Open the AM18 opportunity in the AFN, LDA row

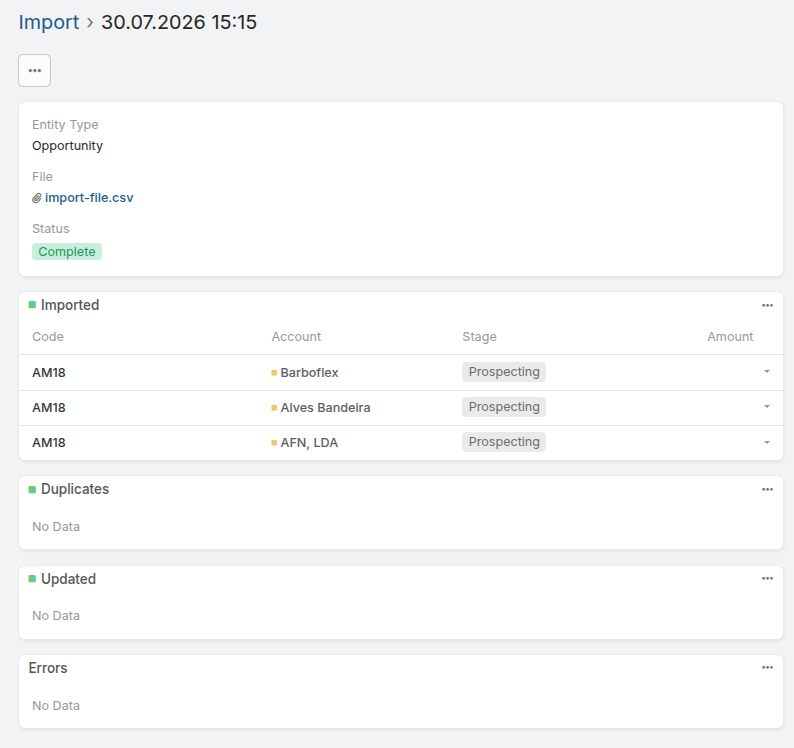[x=49, y=443]
